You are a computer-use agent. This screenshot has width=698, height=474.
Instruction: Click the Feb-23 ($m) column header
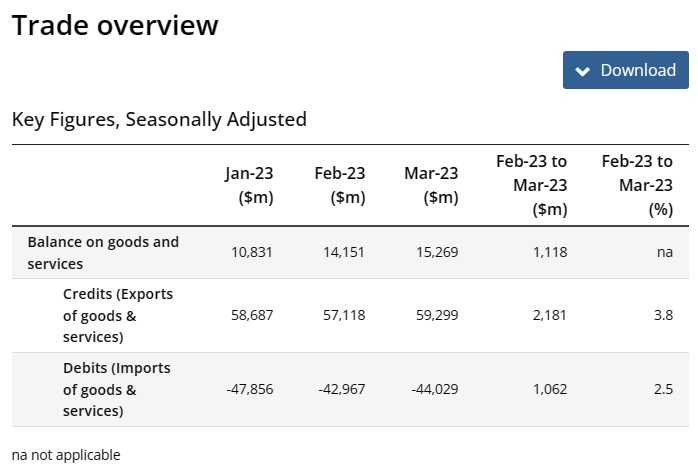(x=339, y=185)
